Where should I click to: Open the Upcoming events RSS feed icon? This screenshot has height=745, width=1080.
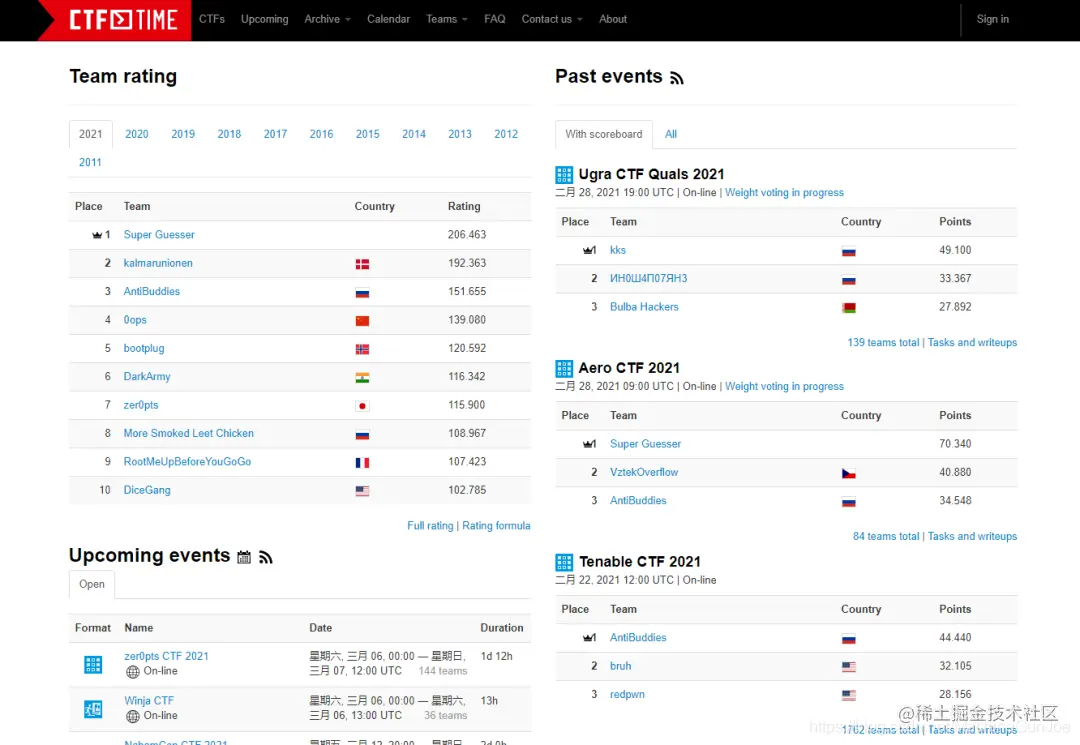pyautogui.click(x=266, y=557)
